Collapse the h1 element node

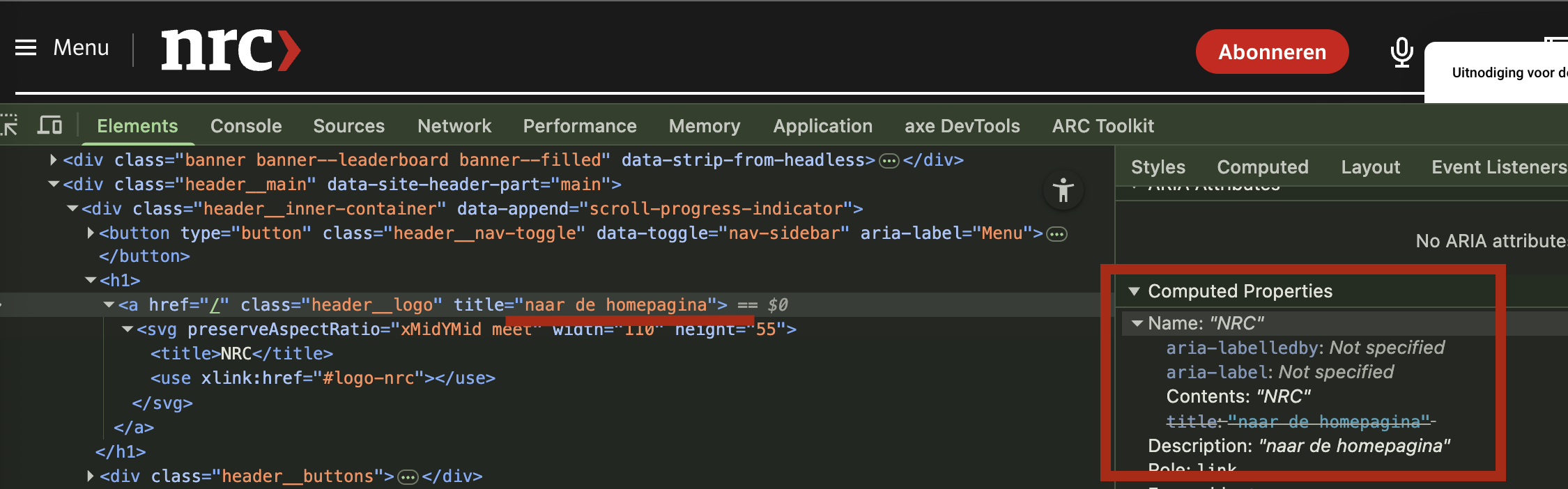pyautogui.click(x=91, y=280)
